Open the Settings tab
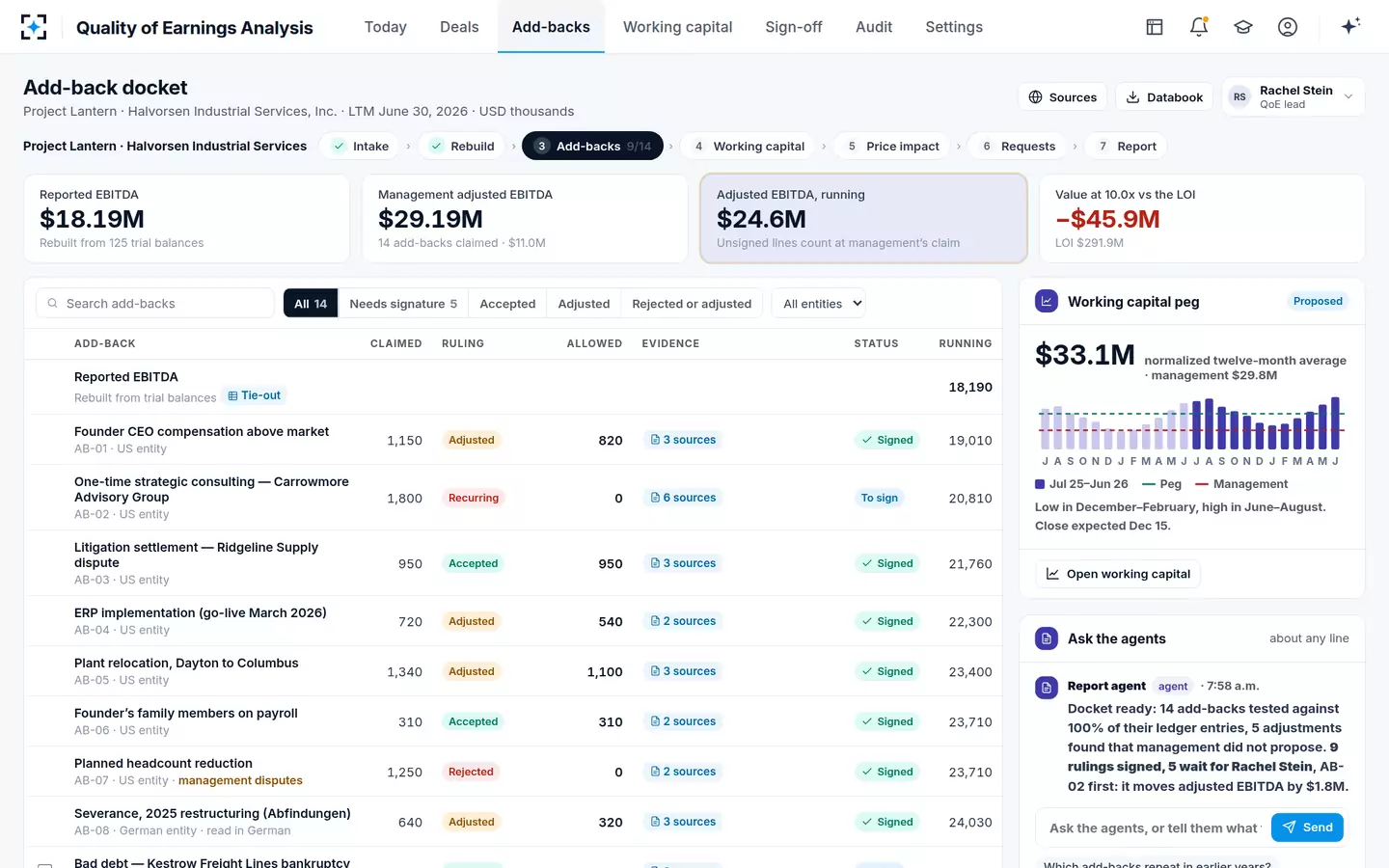Screen dimensions: 1389x868 coord(954,27)
